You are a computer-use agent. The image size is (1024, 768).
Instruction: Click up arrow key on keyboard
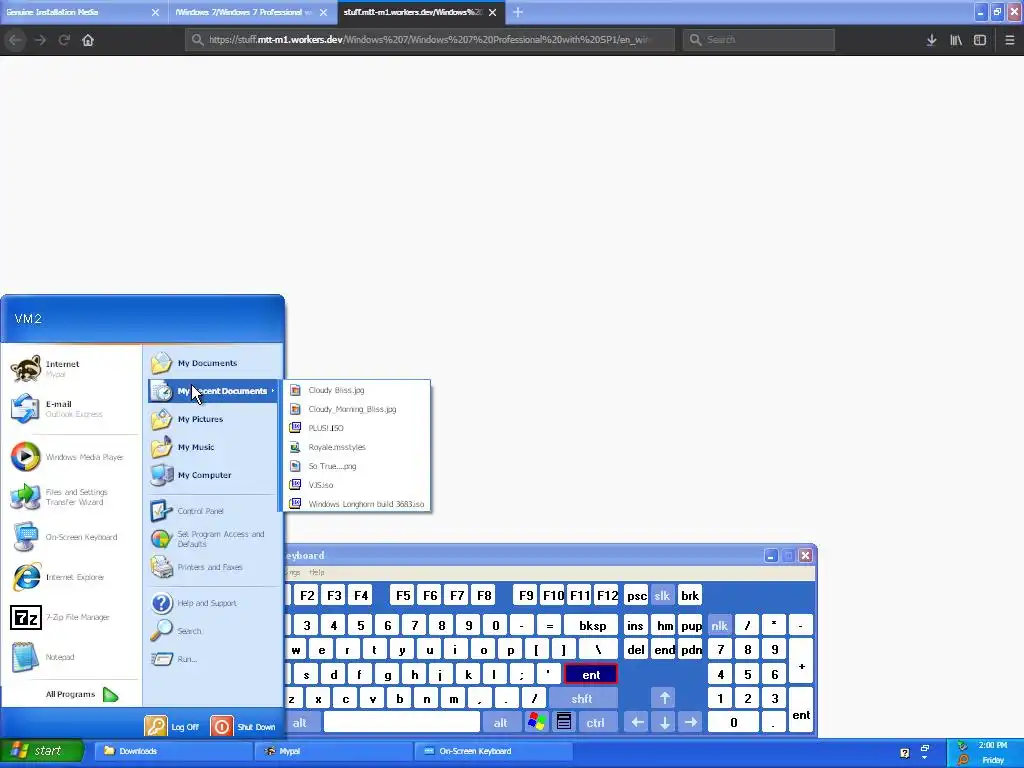(x=664, y=699)
